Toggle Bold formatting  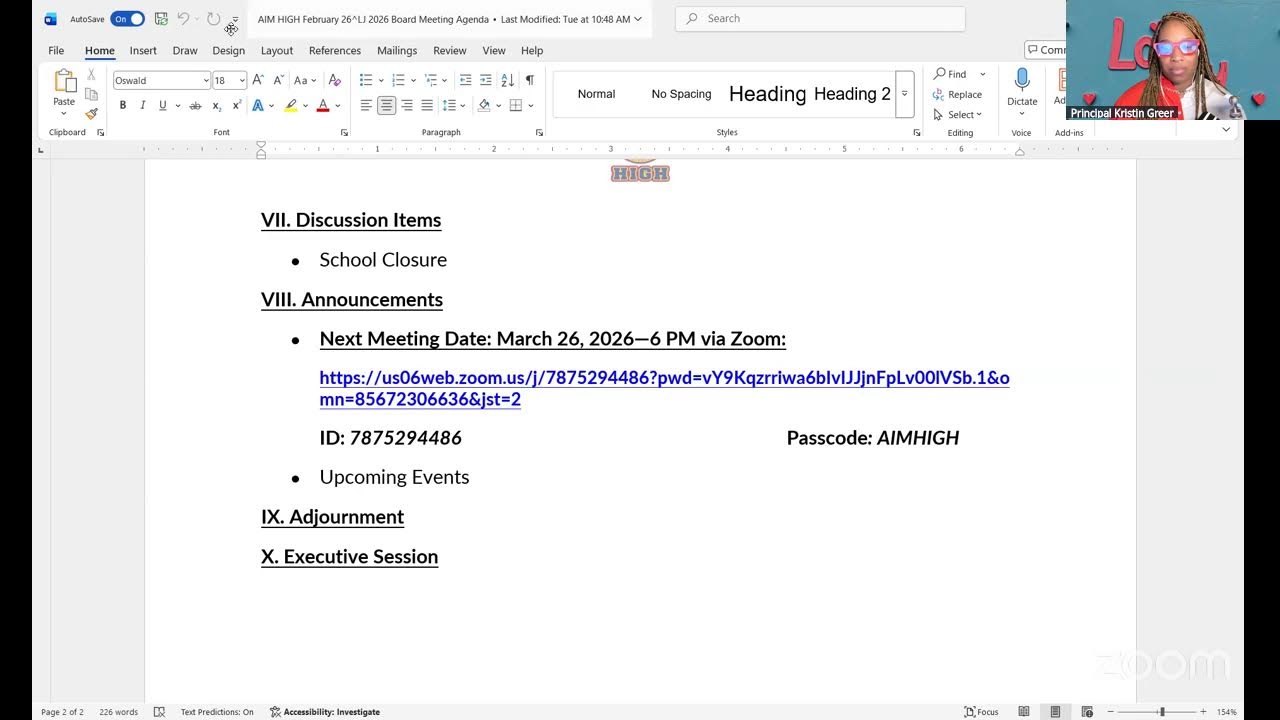pyautogui.click(x=123, y=105)
